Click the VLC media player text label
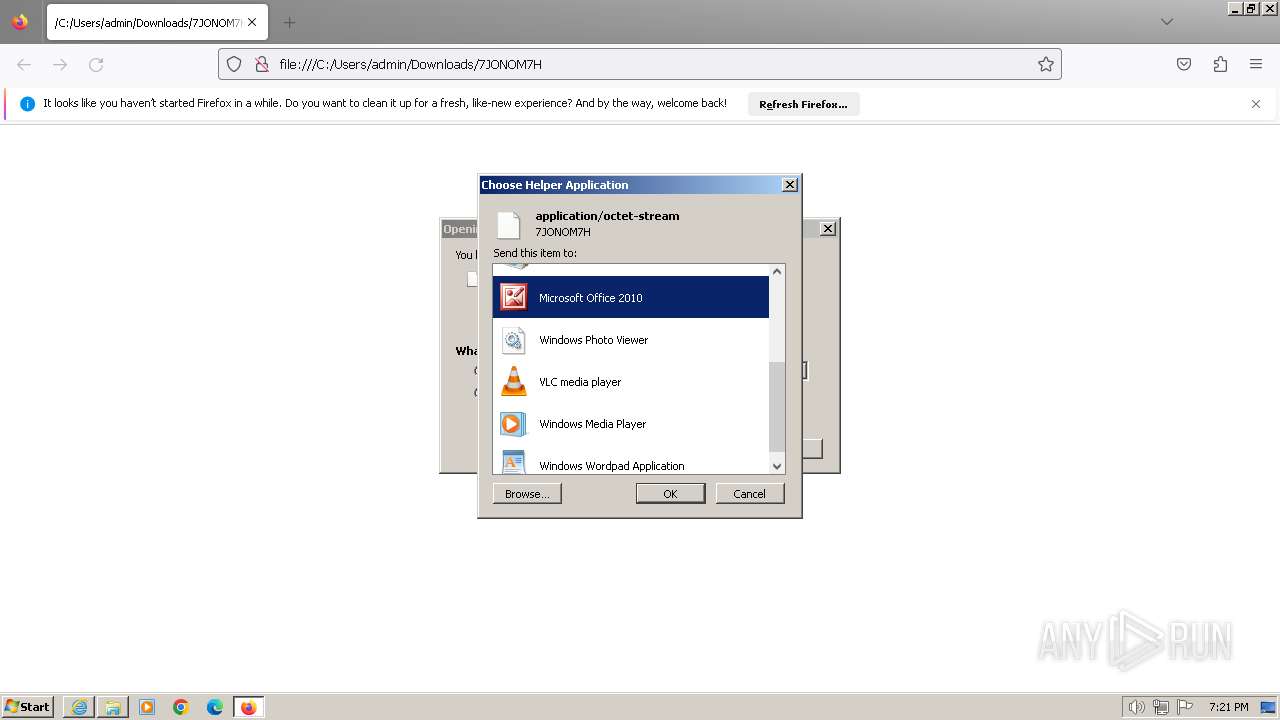1280x720 pixels. (x=580, y=382)
